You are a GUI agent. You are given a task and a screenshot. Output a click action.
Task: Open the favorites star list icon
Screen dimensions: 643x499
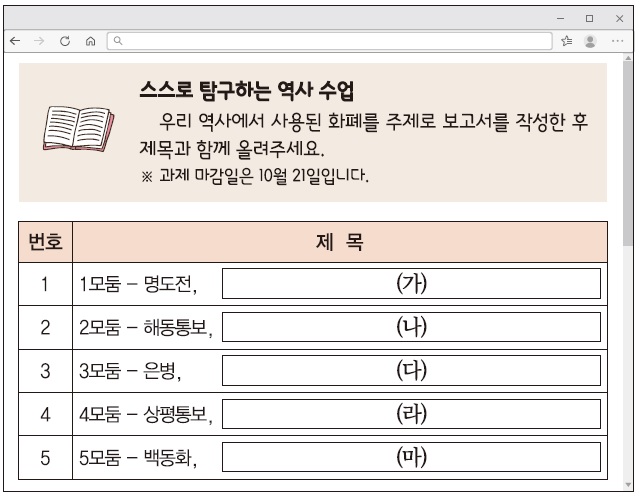tap(567, 41)
